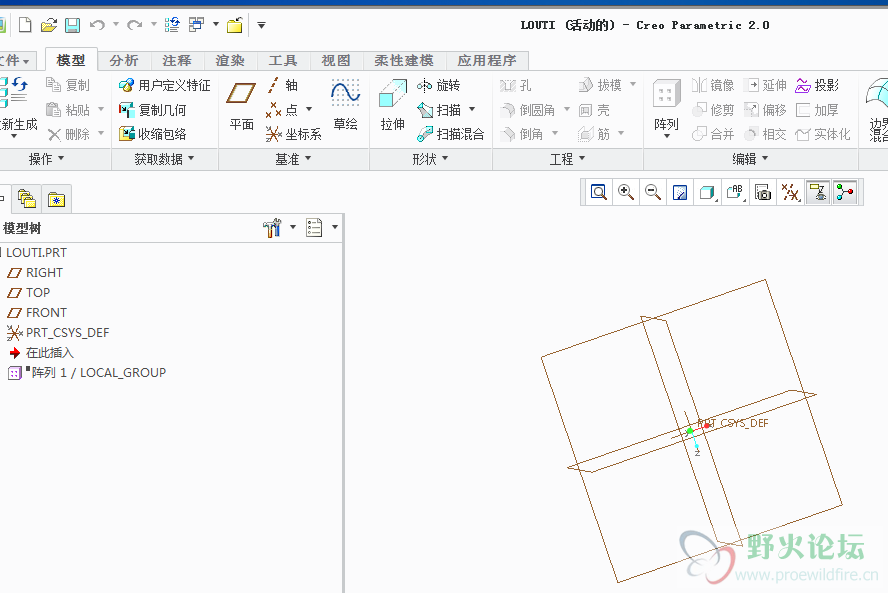888x593 pixels.
Task: Select the Sweep (扫描) tool
Action: point(439,110)
